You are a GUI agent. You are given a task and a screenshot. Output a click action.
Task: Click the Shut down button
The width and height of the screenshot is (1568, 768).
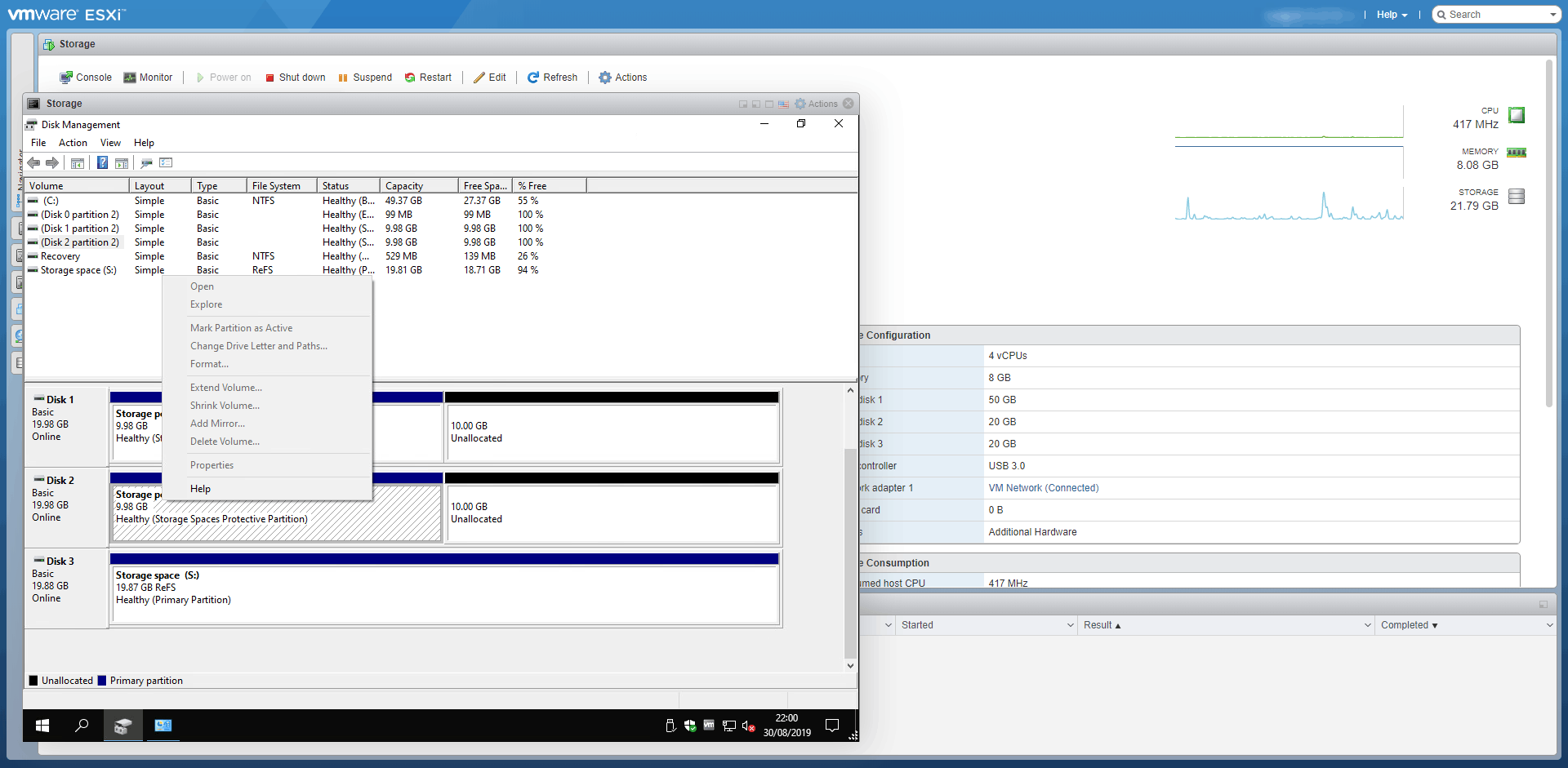tap(295, 78)
